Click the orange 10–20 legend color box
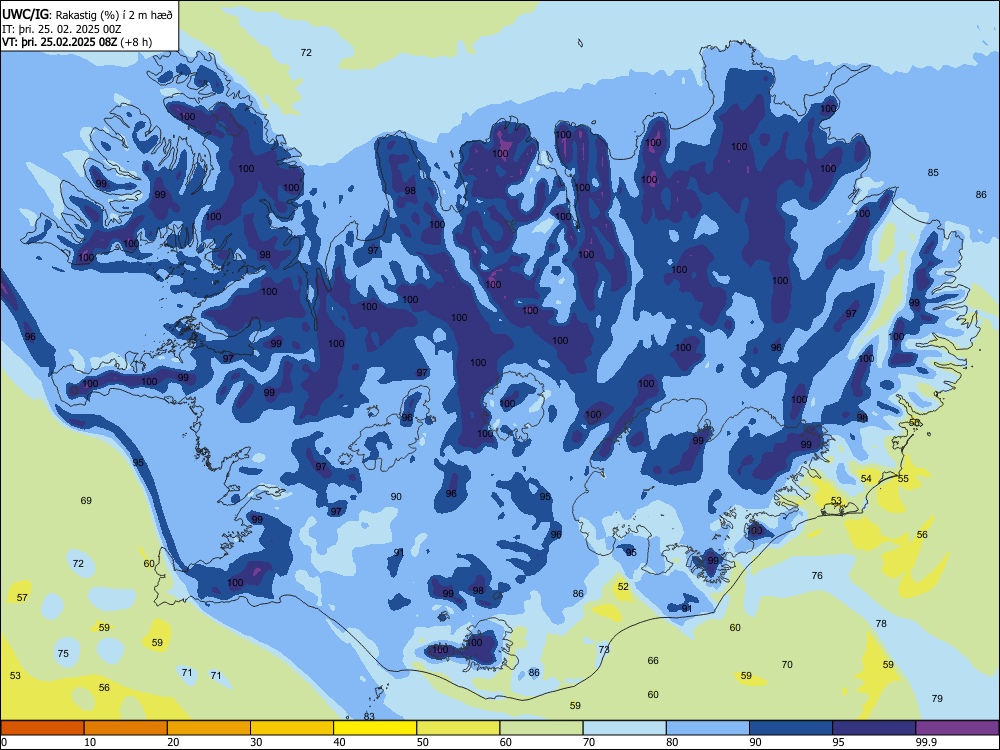 coord(126,728)
